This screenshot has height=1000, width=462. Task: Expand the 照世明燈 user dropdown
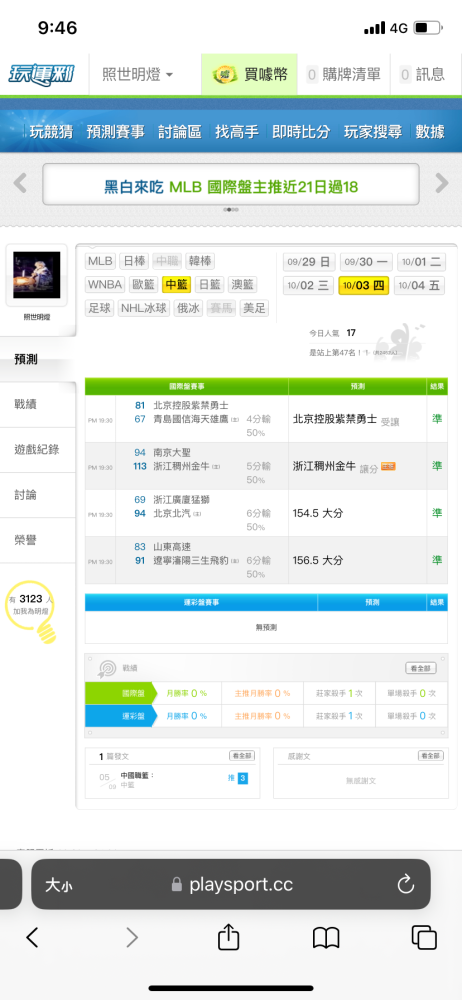[x=138, y=75]
